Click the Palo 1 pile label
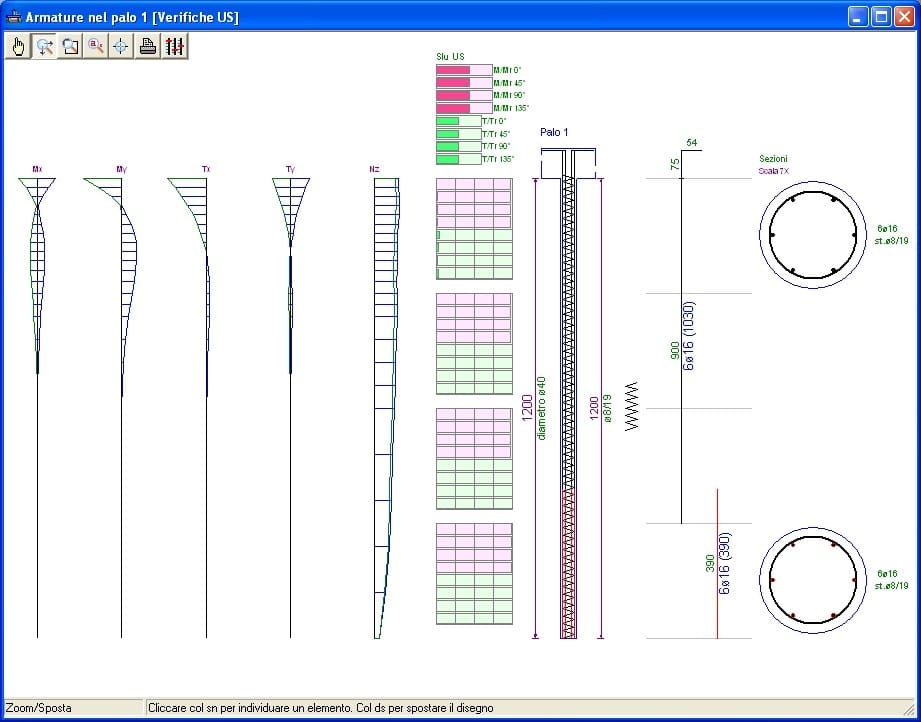 coord(554,132)
